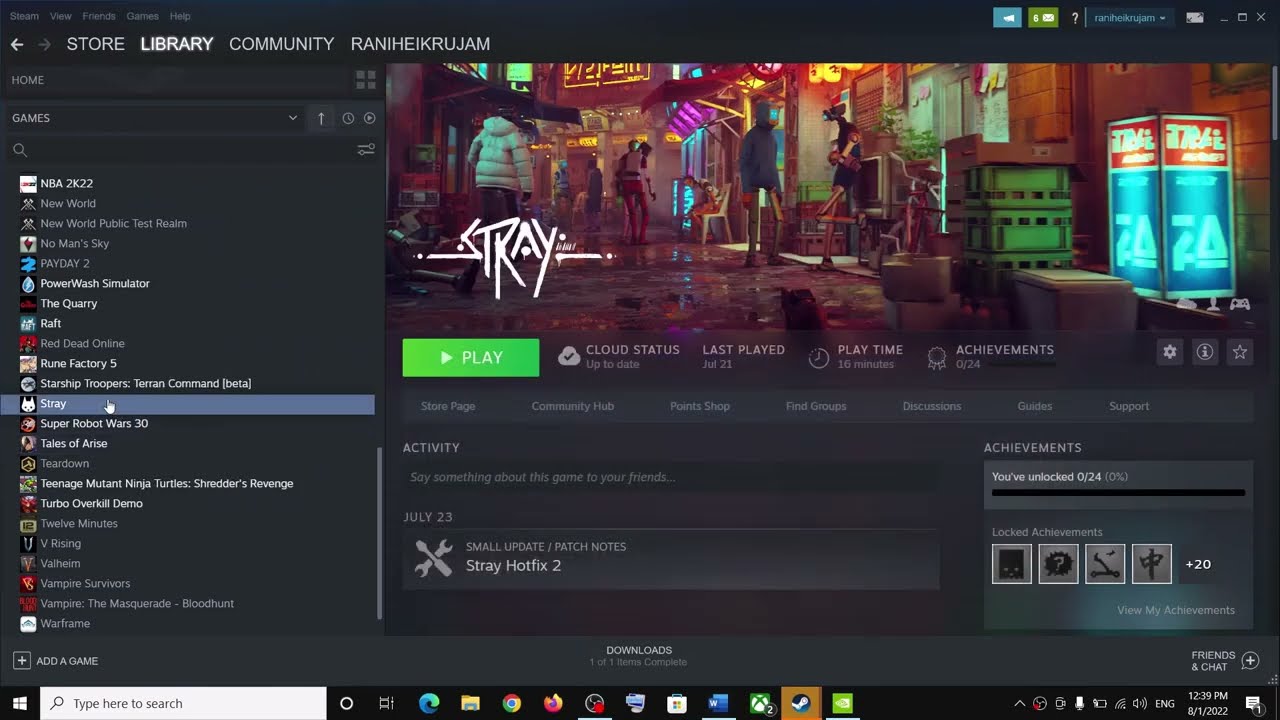Open Firefox from the taskbar

[553, 704]
